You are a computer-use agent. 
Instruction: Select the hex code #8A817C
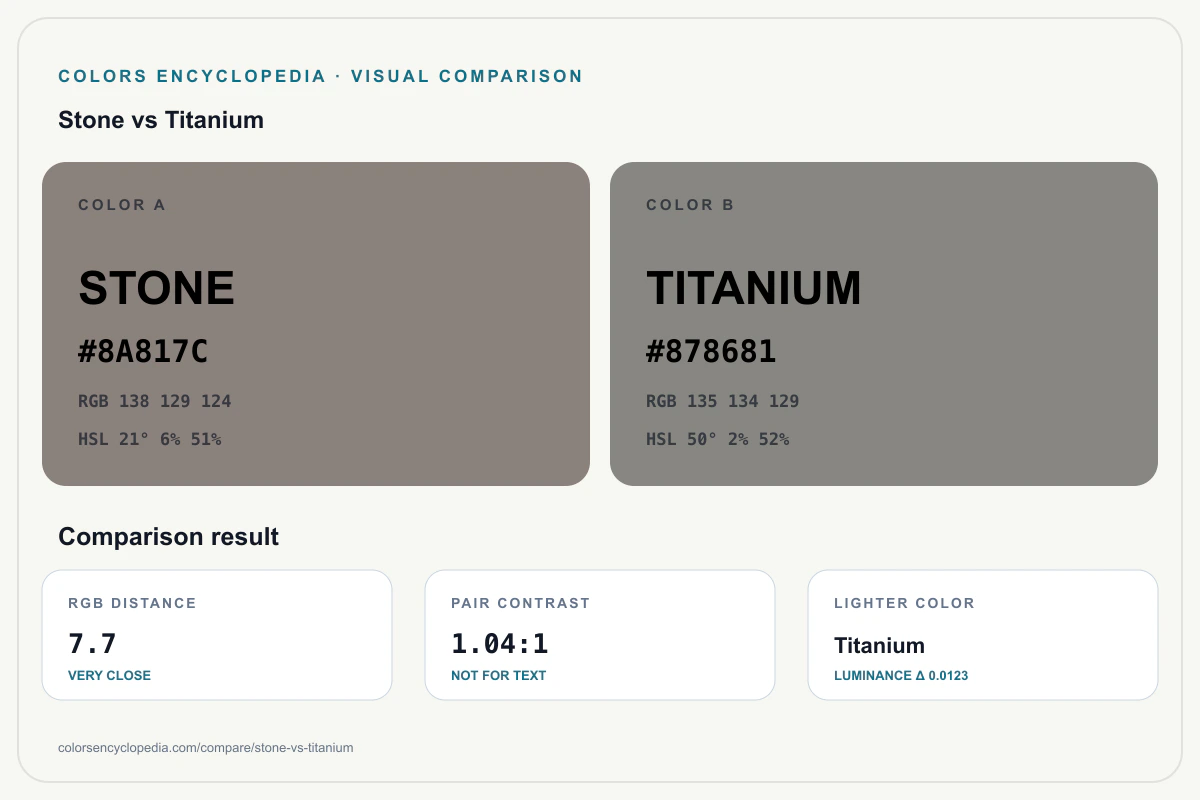coord(143,352)
